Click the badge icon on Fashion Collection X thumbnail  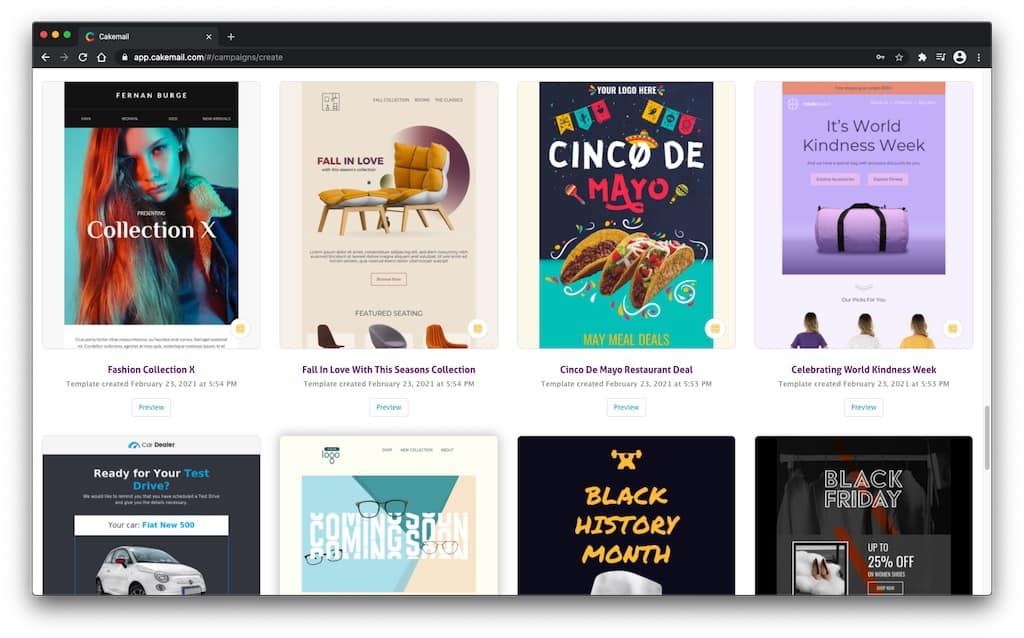(x=240, y=328)
